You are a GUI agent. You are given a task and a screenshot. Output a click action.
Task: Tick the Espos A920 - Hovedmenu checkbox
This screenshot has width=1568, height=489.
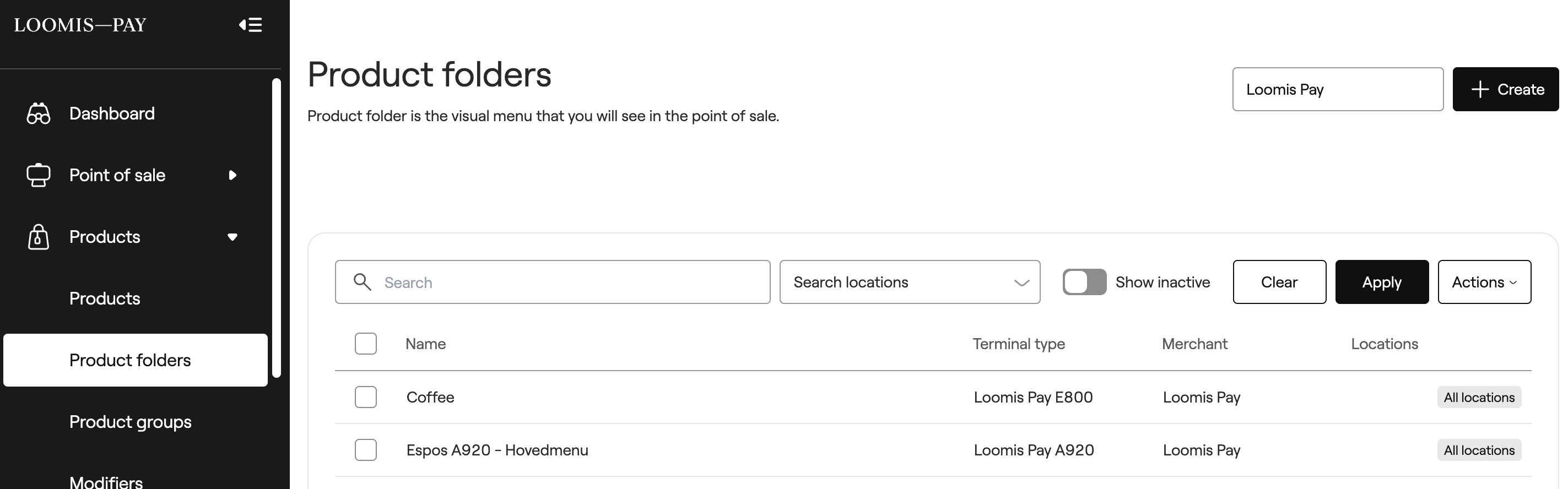point(366,450)
